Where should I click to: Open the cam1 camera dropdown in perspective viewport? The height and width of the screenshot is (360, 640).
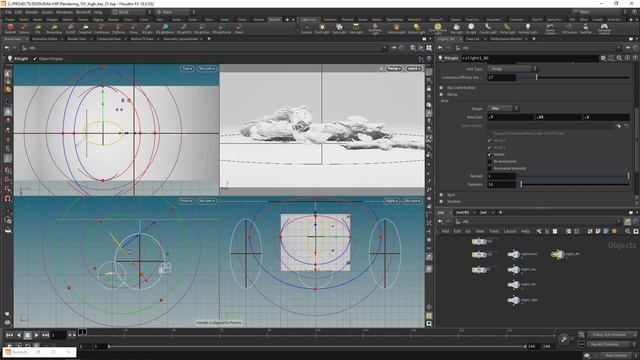point(413,69)
